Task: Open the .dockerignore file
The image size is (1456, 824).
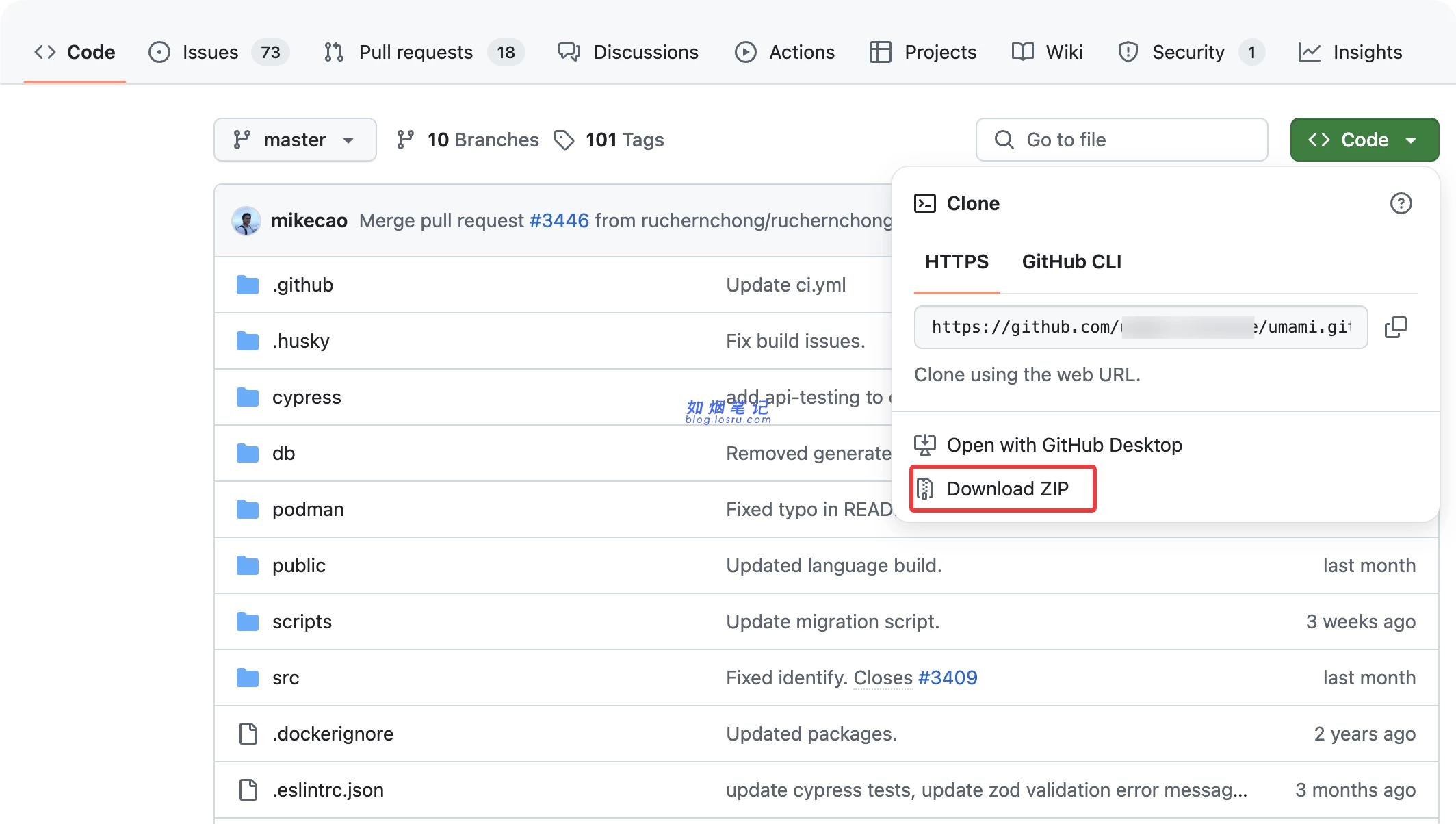Action: coord(333,734)
